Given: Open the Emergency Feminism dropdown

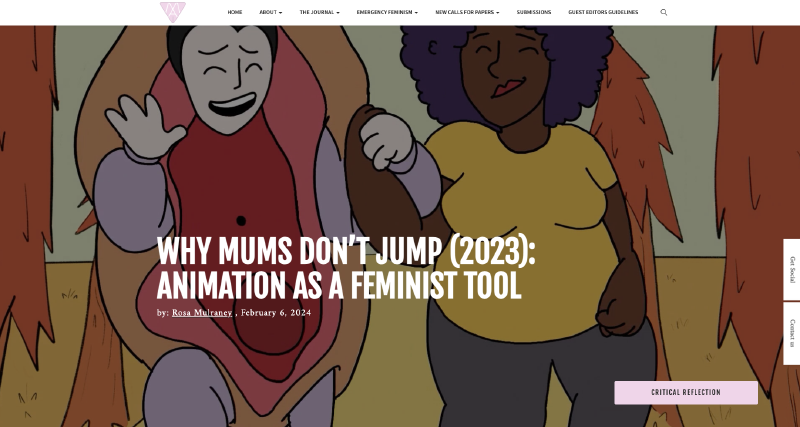Looking at the screenshot, I should pyautogui.click(x=387, y=12).
